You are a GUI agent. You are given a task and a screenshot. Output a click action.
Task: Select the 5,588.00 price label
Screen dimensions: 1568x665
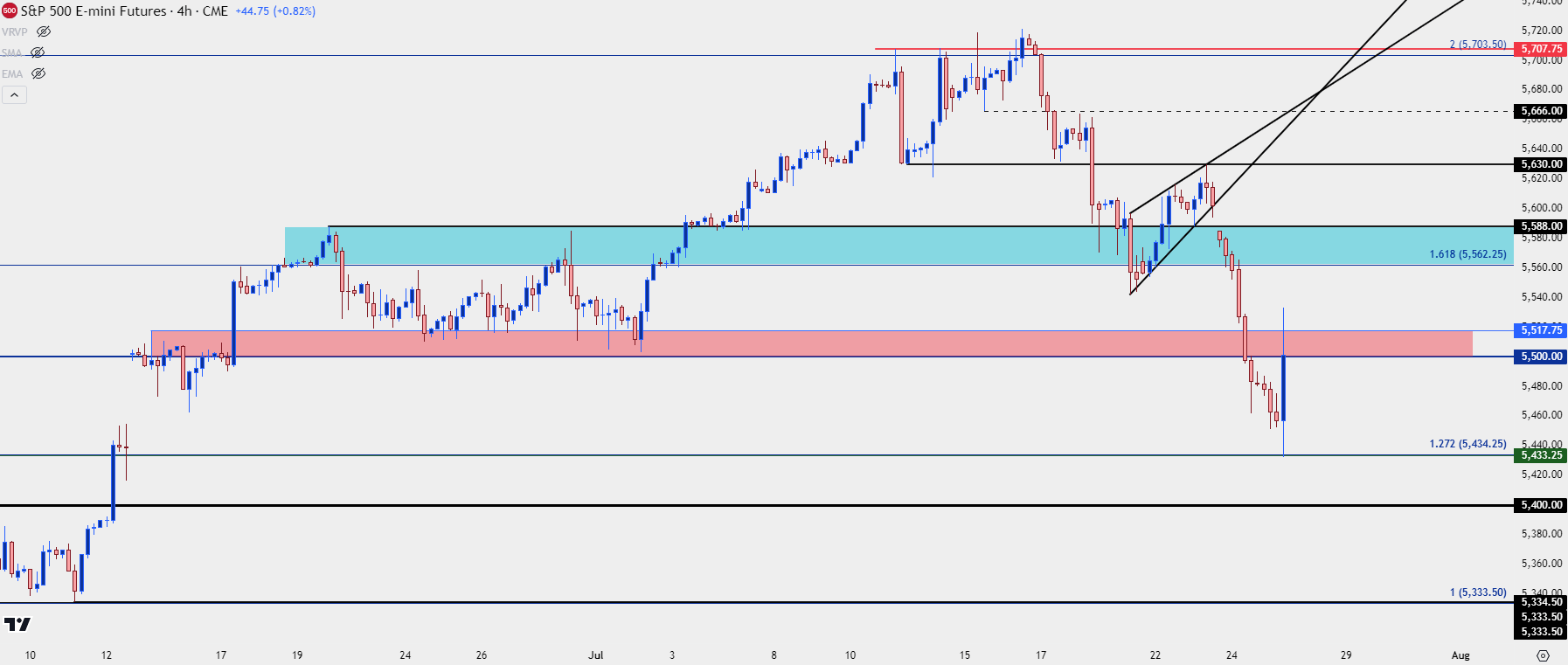coord(1541,226)
